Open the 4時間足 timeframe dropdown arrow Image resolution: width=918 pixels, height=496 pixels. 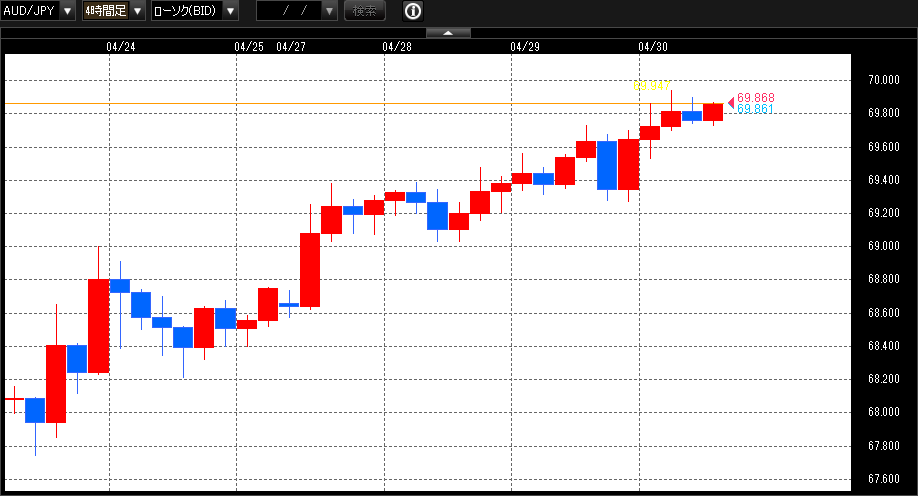click(x=137, y=11)
